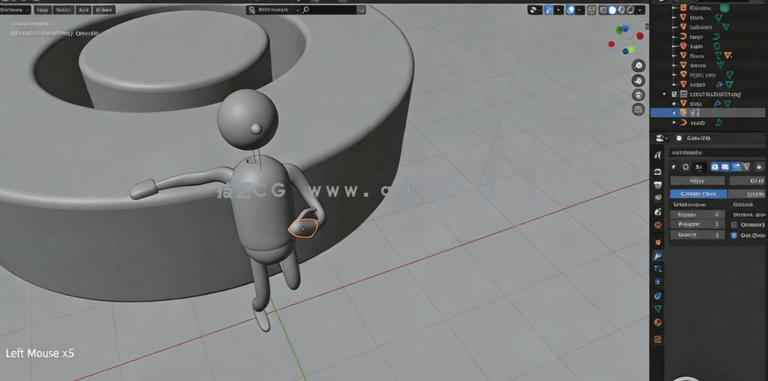The image size is (768, 381).
Task: Open the overlays options dropdown arrow
Action: (x=580, y=10)
